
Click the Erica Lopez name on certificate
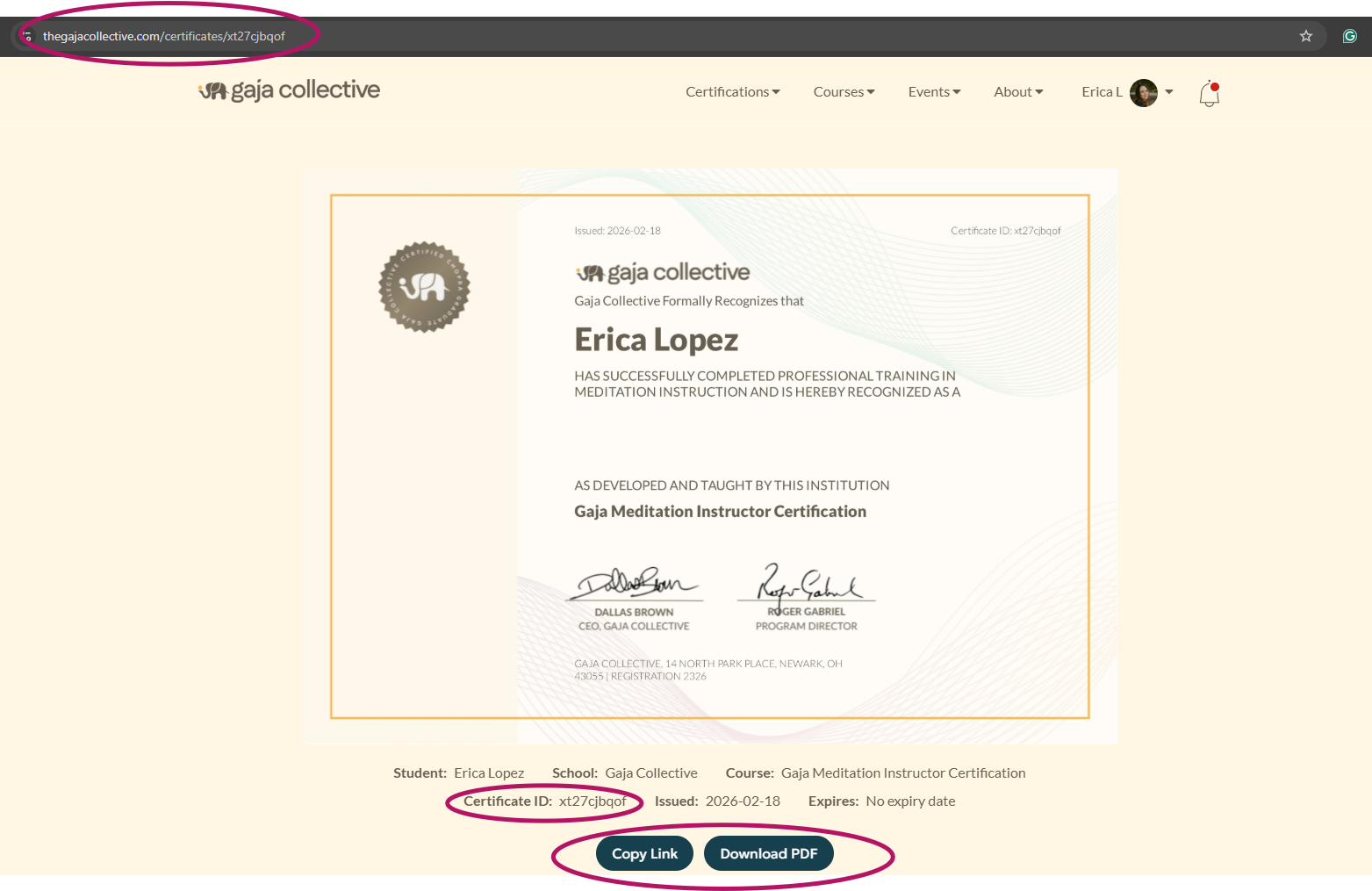click(x=656, y=340)
